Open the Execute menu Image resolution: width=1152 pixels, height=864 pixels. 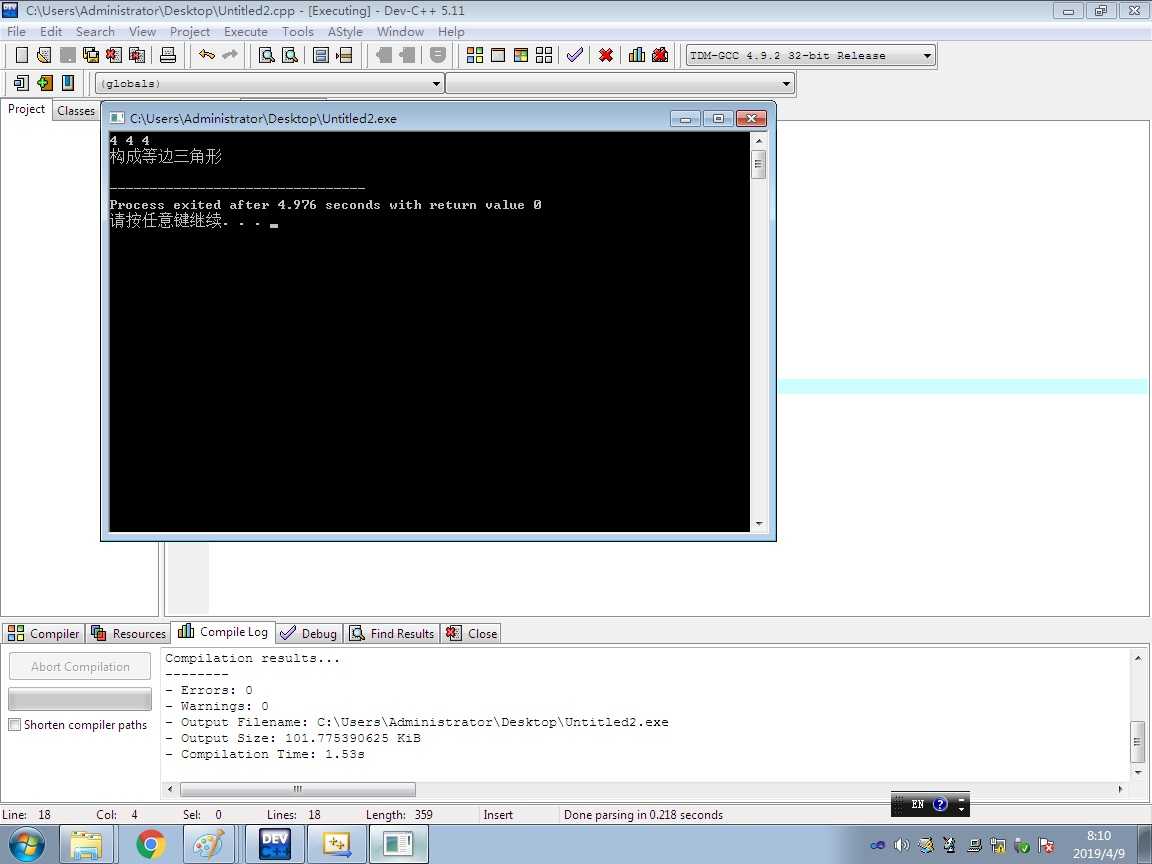coord(246,32)
